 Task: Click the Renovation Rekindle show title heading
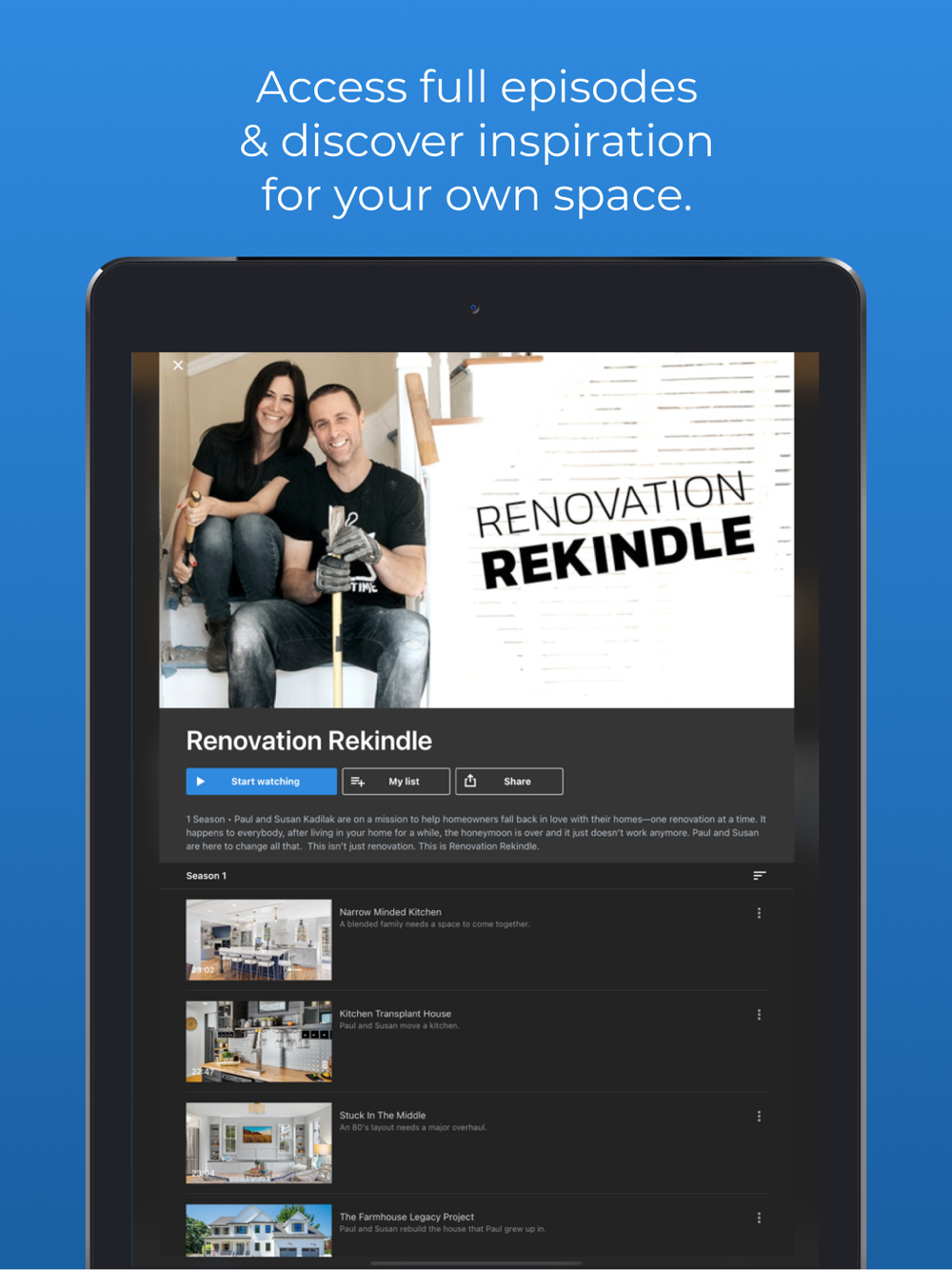[x=308, y=741]
